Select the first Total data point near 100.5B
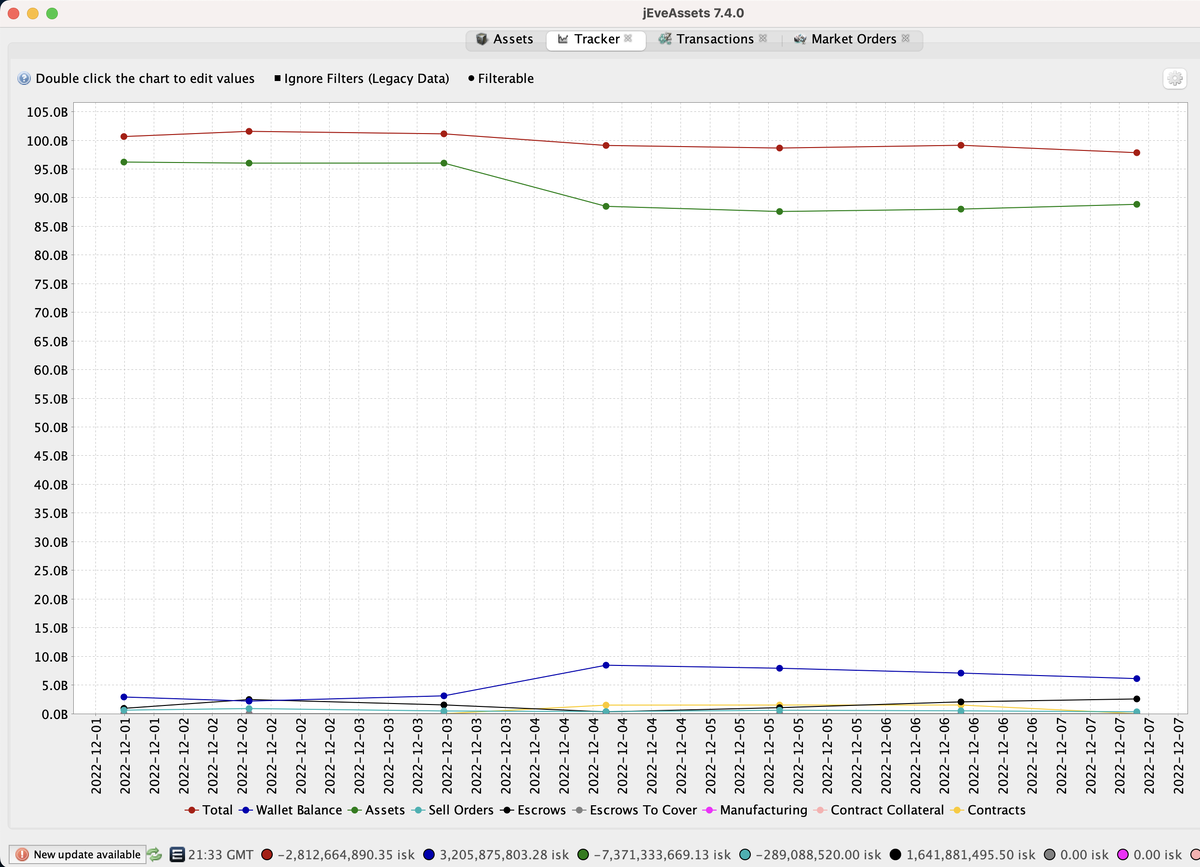The height and width of the screenshot is (867, 1200). pyautogui.click(x=124, y=136)
